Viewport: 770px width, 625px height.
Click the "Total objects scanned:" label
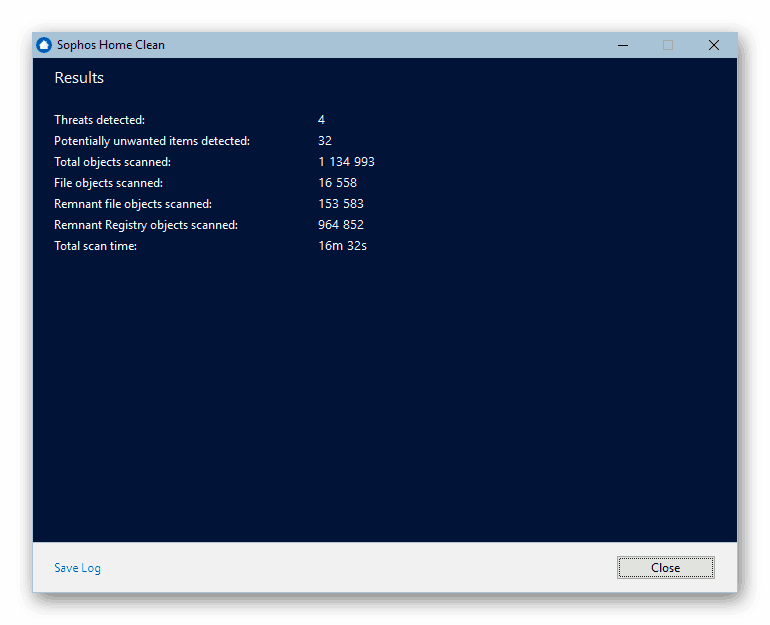coord(112,162)
